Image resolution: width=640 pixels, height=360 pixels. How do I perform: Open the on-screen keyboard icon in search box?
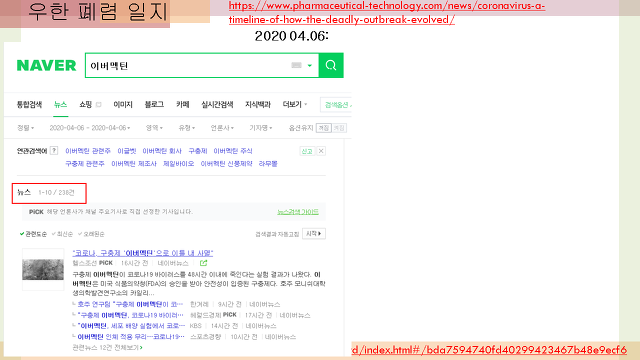click(x=296, y=65)
